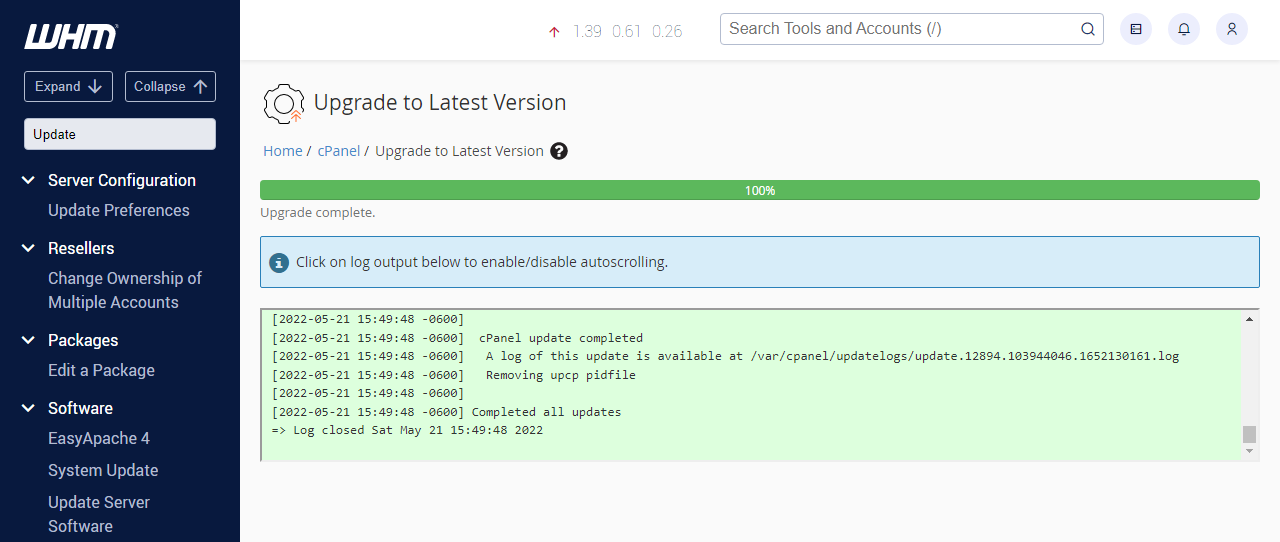Open the user account icon
The image size is (1280, 542).
click(x=1232, y=29)
